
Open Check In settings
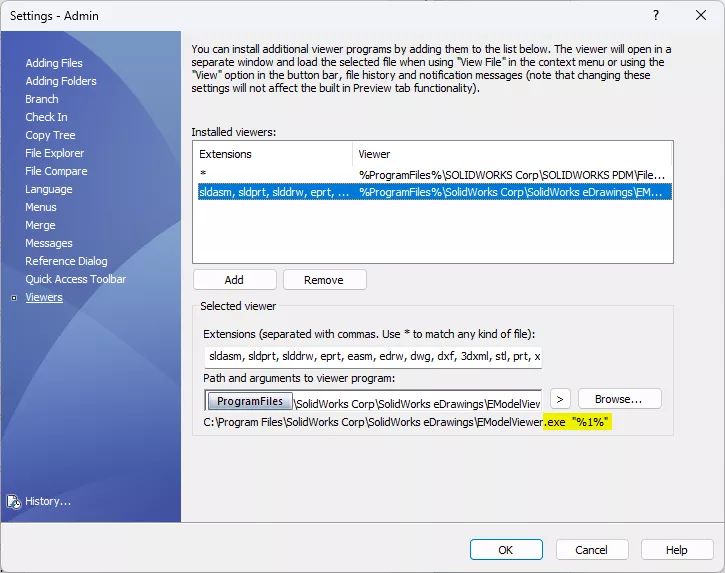click(46, 117)
